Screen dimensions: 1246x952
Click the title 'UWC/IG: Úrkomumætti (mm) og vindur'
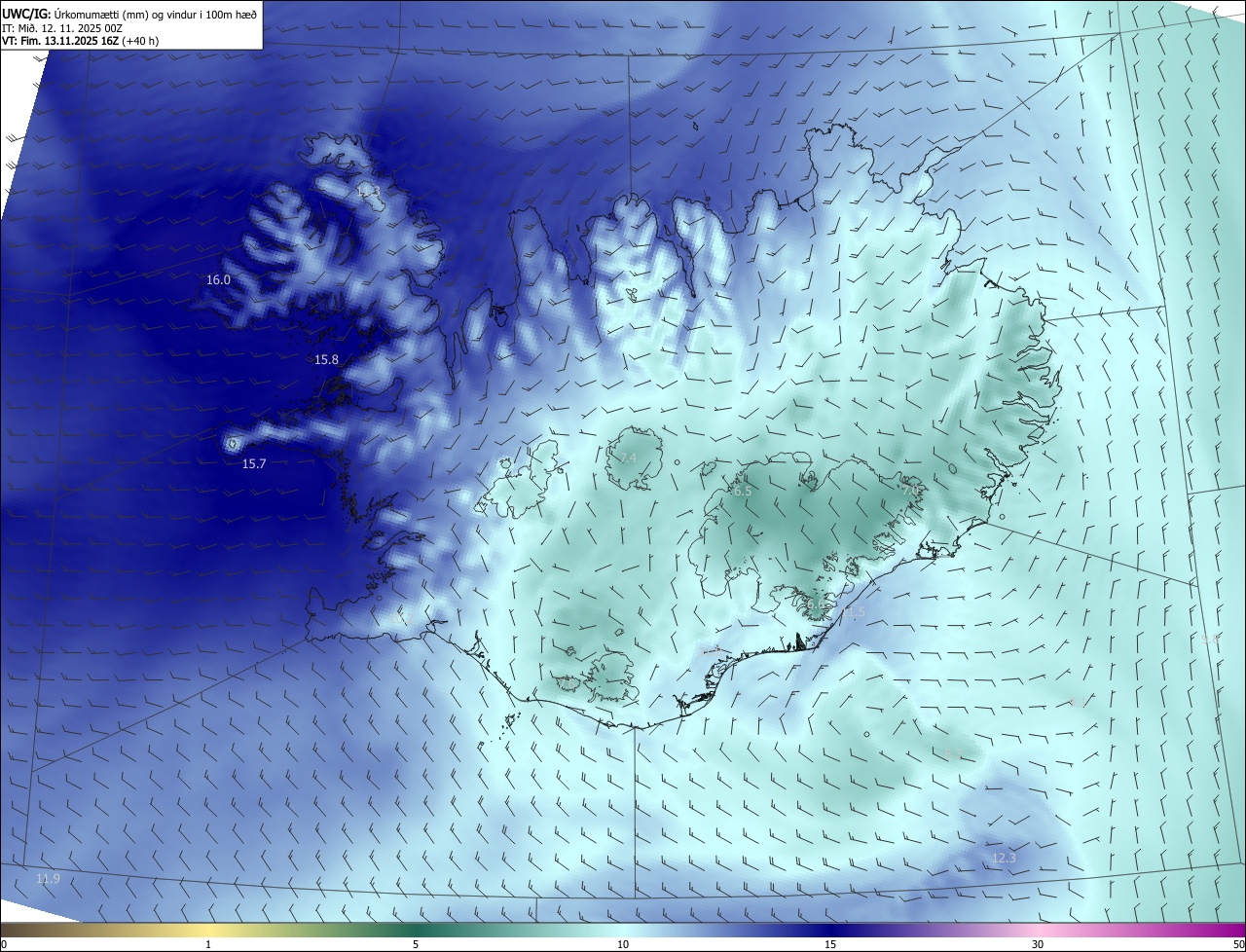pos(130,15)
